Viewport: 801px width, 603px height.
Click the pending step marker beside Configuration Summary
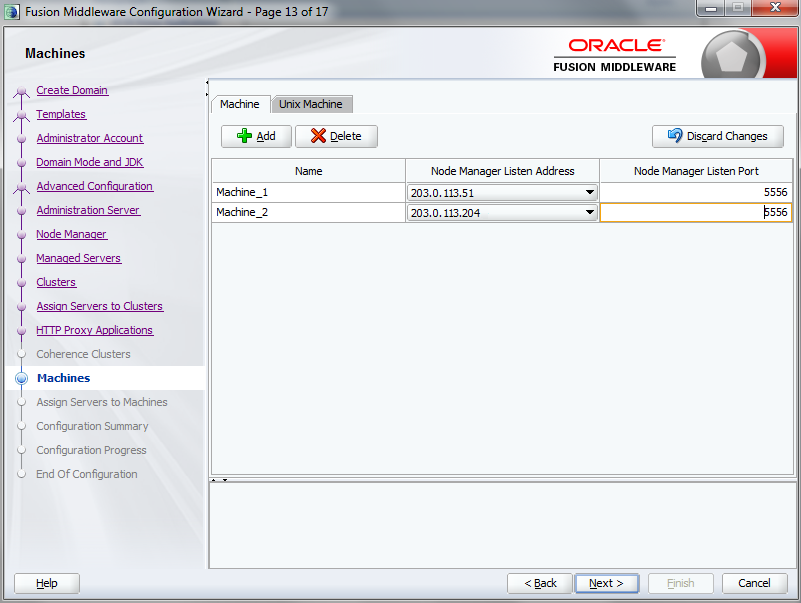tap(21, 426)
